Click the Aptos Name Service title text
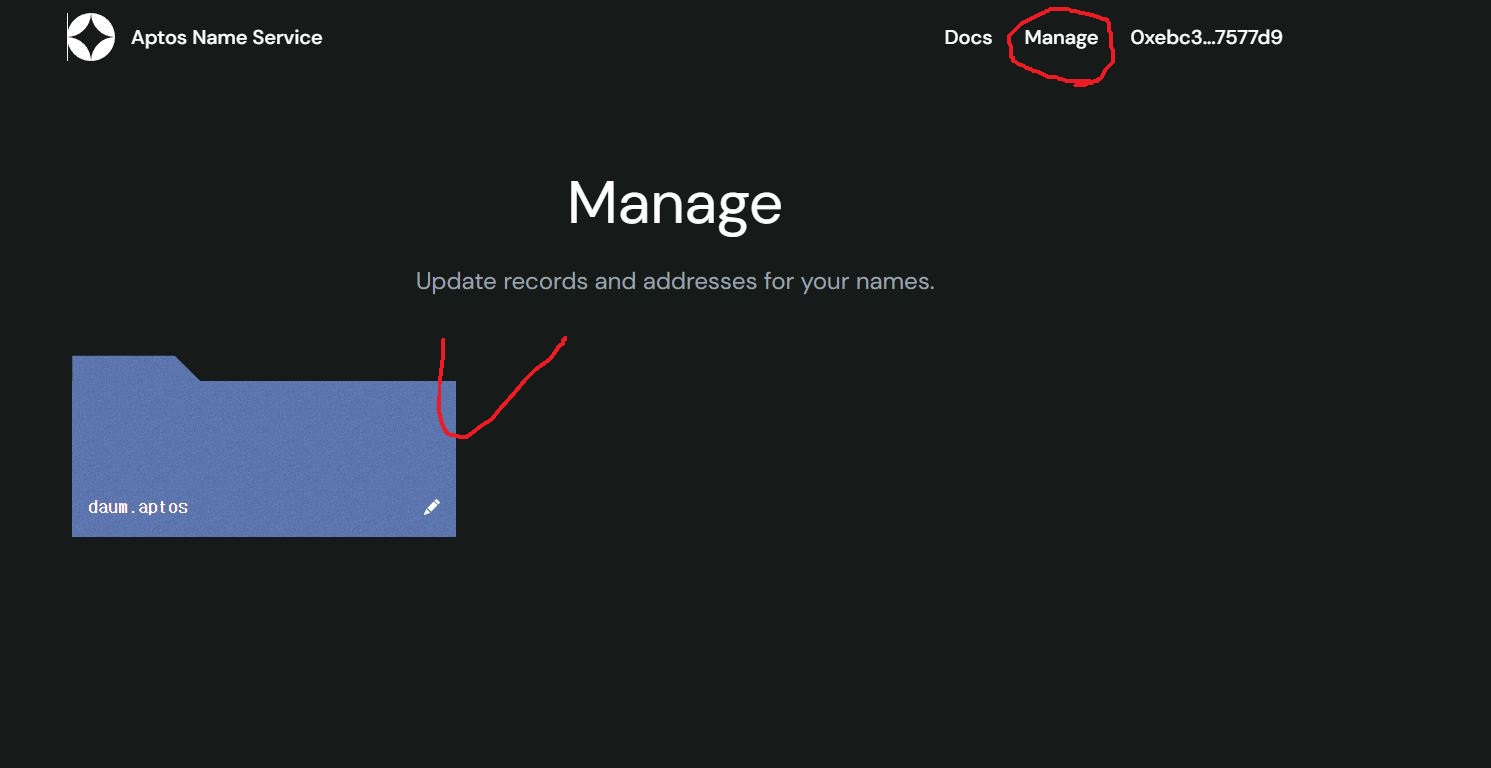 tap(227, 38)
